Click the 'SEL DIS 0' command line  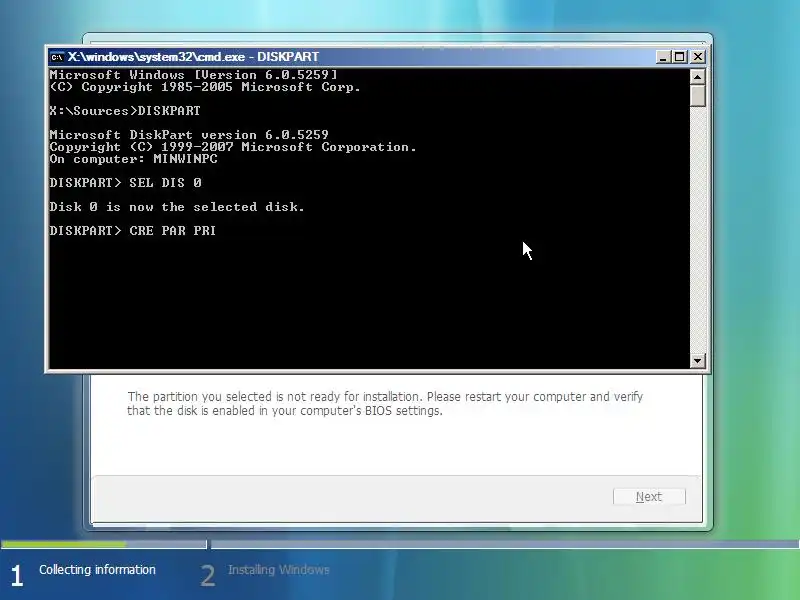click(126, 183)
